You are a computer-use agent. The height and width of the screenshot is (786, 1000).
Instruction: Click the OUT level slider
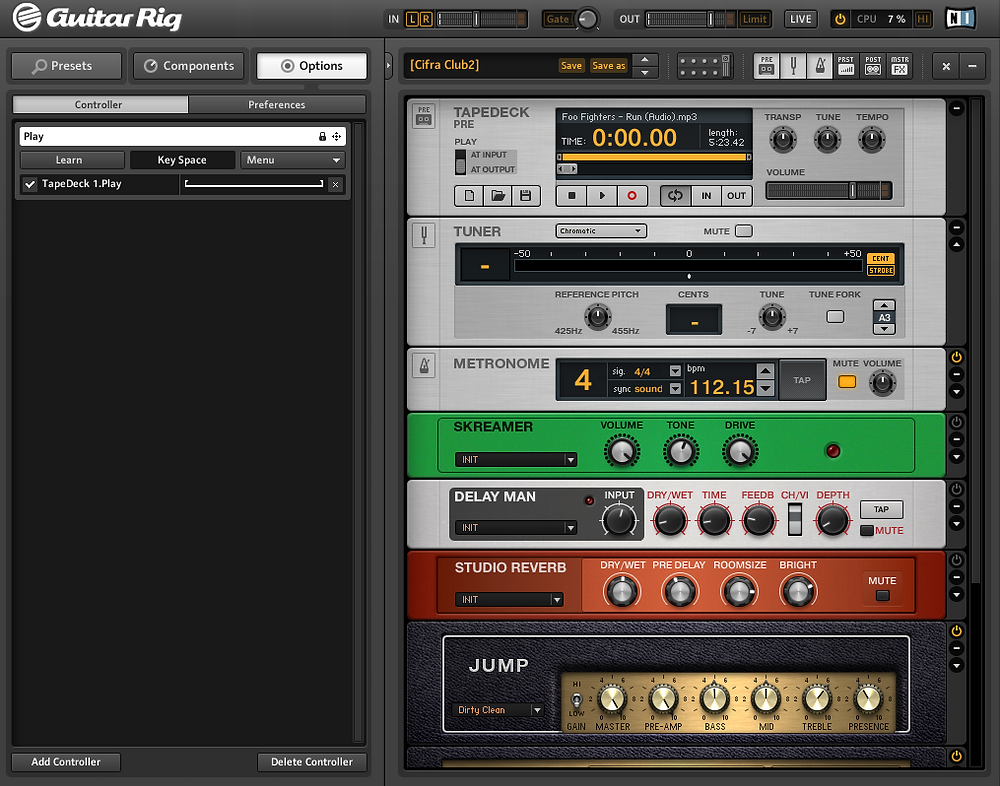691,19
